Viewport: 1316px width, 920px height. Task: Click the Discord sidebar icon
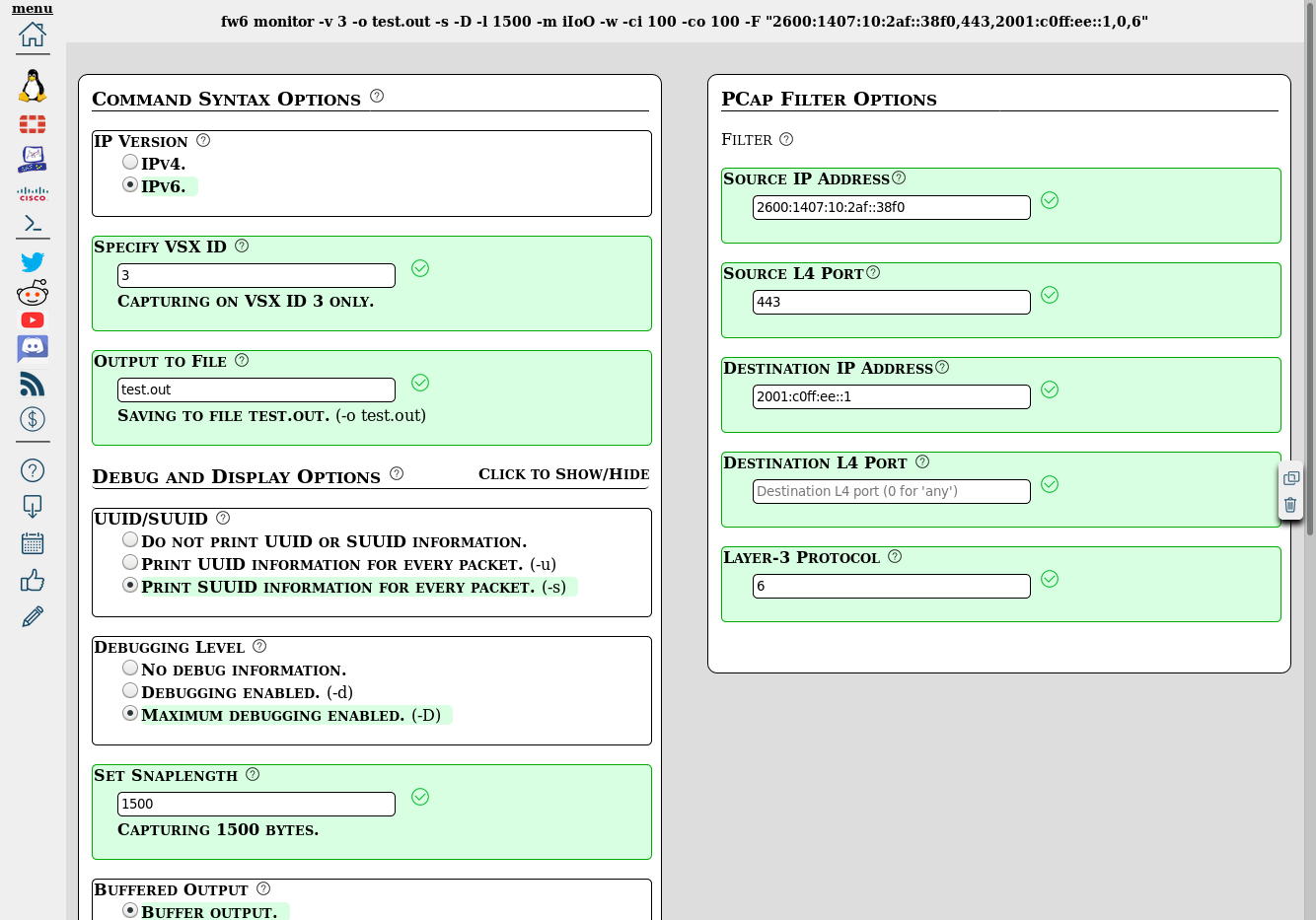click(33, 348)
